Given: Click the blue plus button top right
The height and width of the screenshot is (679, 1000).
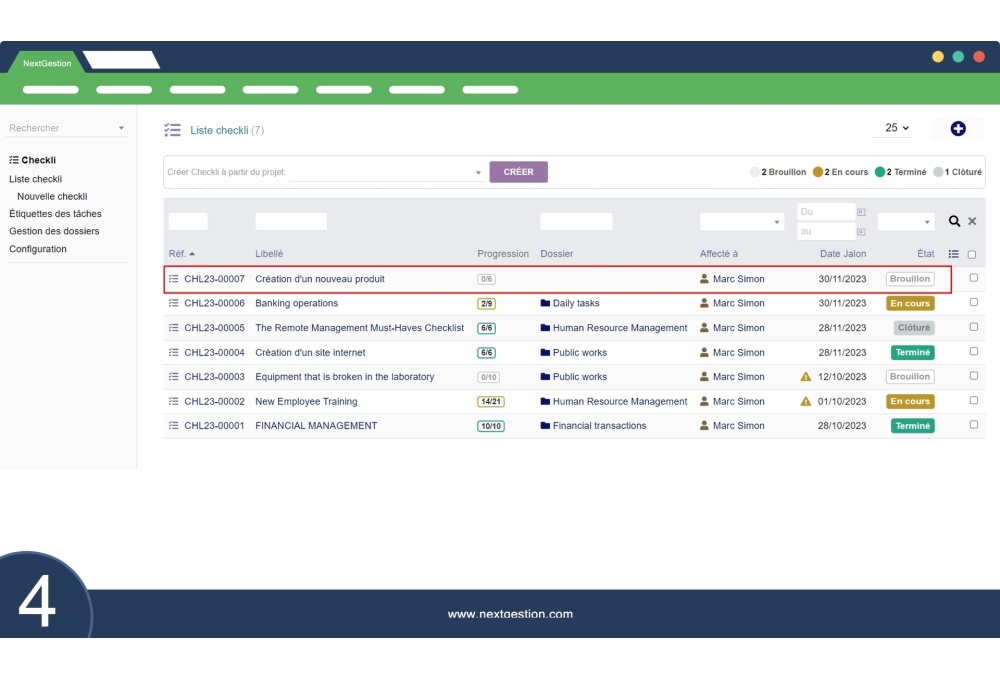Looking at the screenshot, I should (958, 128).
